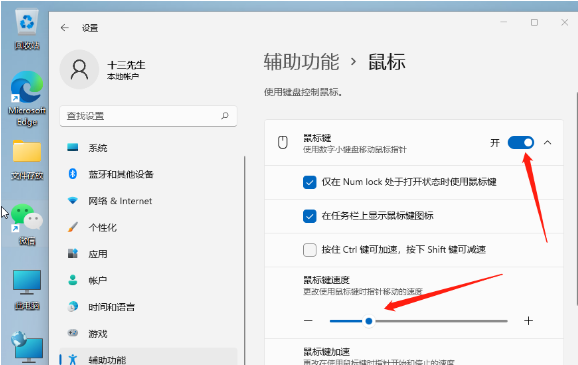Minimize the Settings window

(504, 22)
